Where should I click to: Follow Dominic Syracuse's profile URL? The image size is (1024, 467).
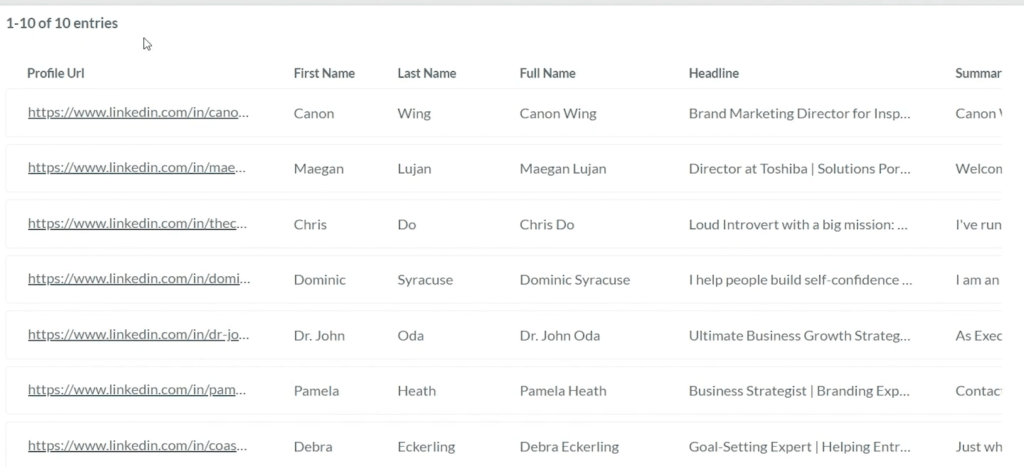pos(138,280)
